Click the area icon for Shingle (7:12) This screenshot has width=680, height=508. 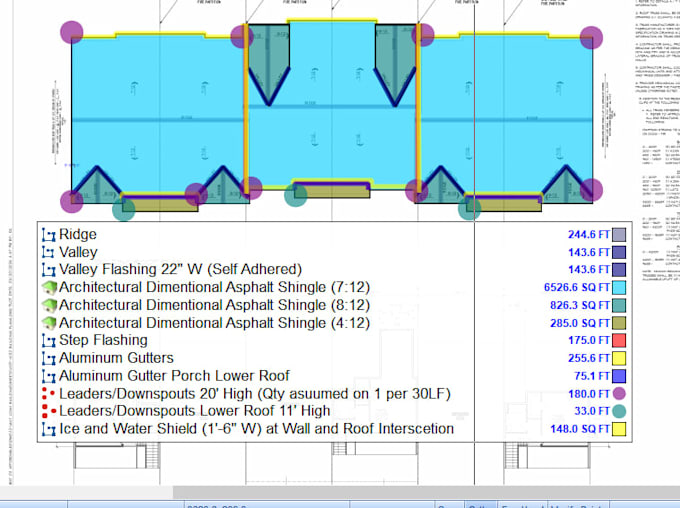pyautogui.click(x=49, y=287)
